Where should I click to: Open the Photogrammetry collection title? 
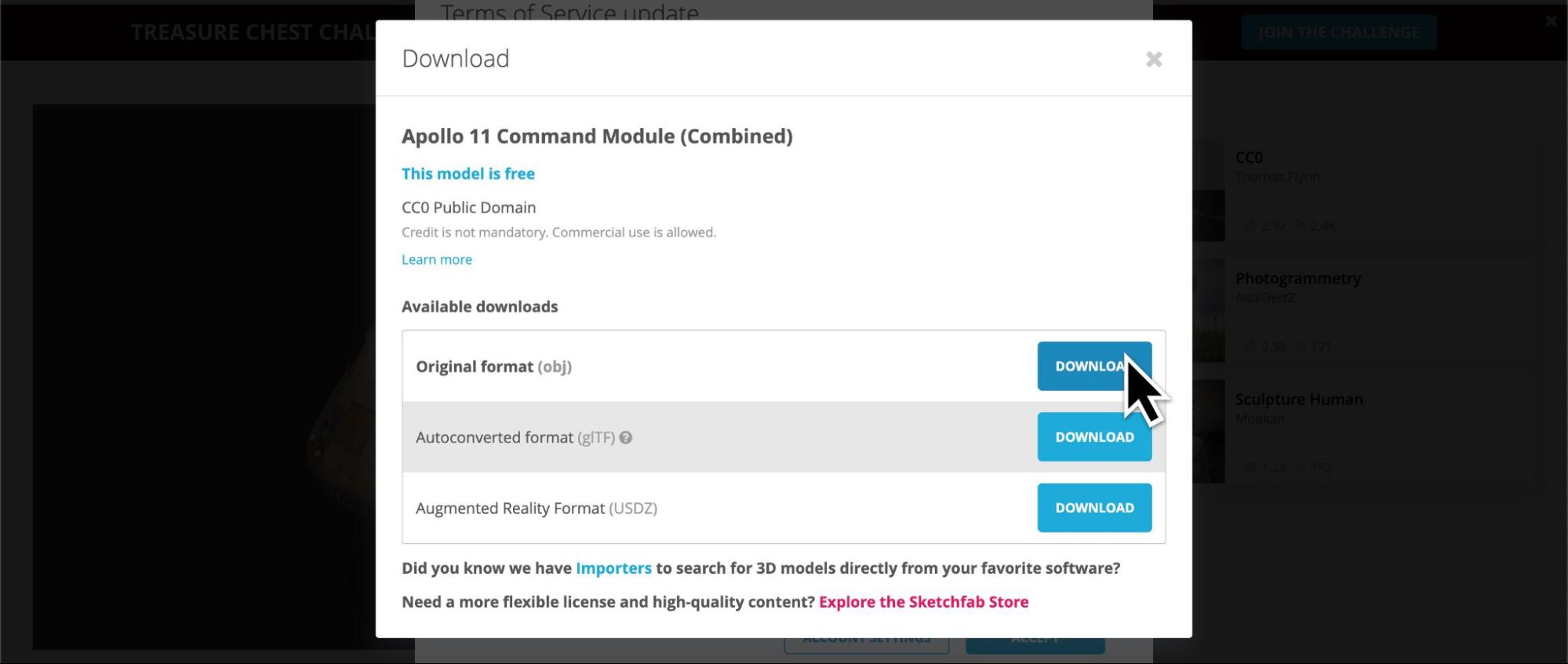(x=1297, y=279)
